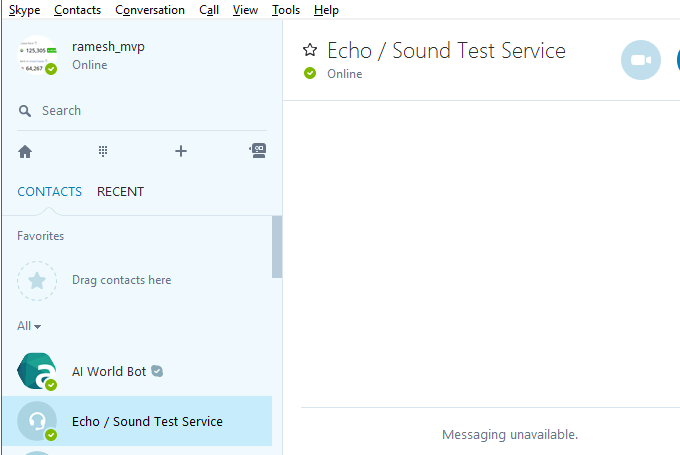
Task: Open the dial pad icon
Action: click(103, 151)
